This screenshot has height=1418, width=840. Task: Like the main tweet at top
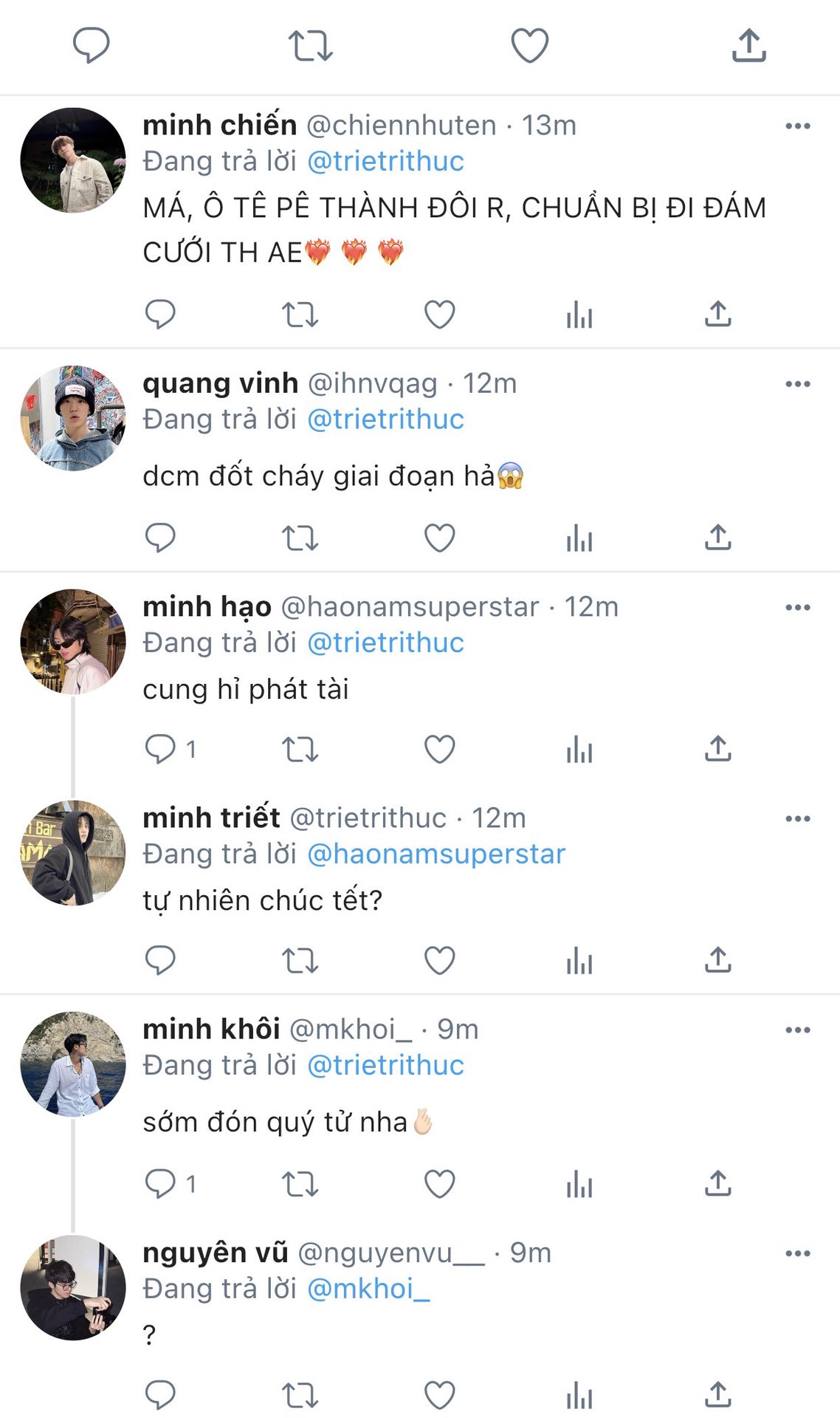coord(529,45)
